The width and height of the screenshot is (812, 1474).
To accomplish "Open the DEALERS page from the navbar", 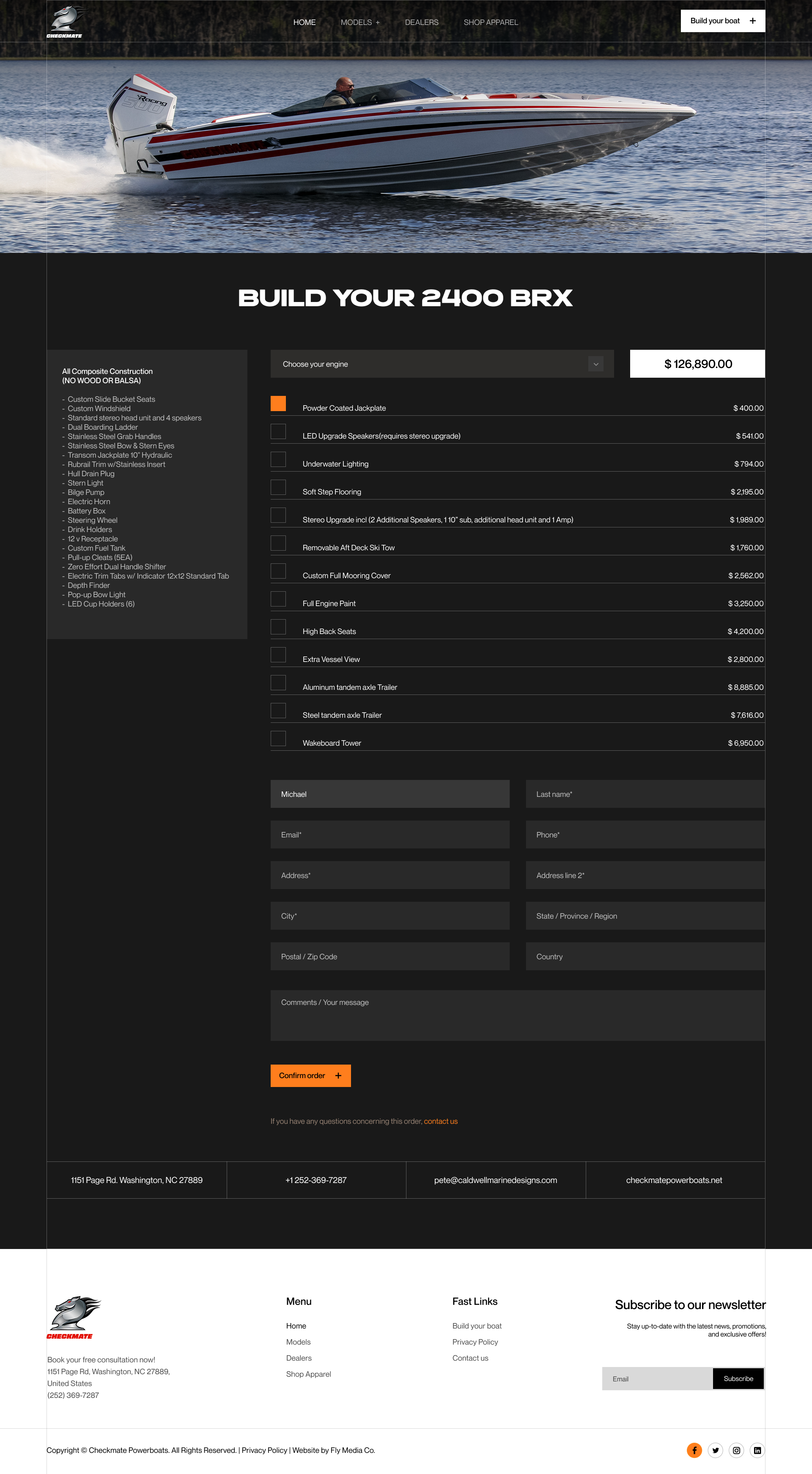I will point(422,22).
